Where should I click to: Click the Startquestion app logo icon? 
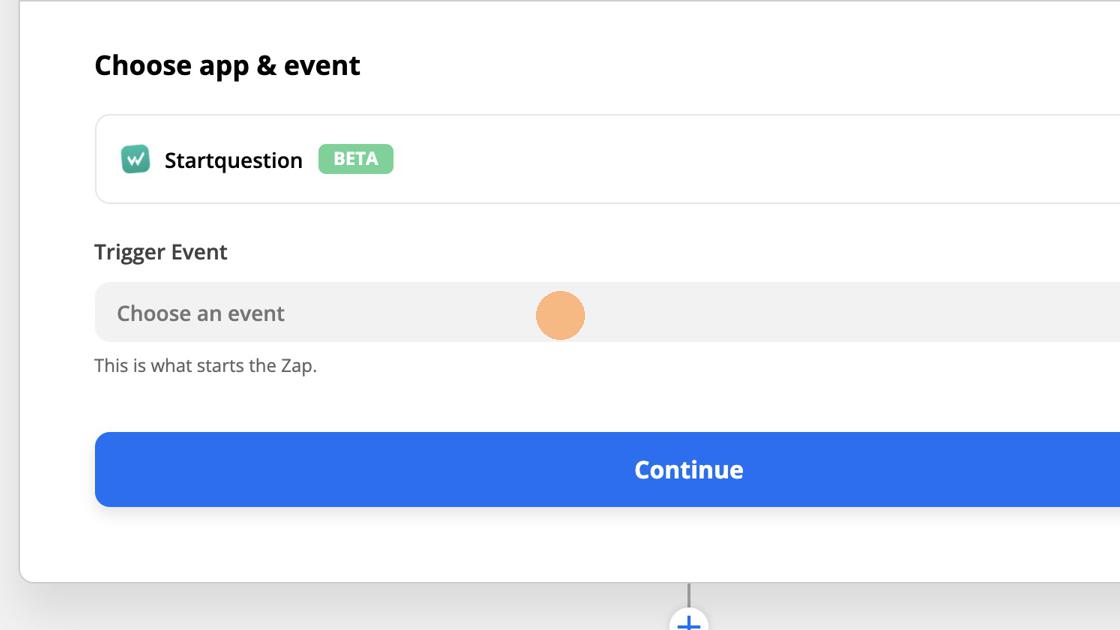click(x=136, y=160)
